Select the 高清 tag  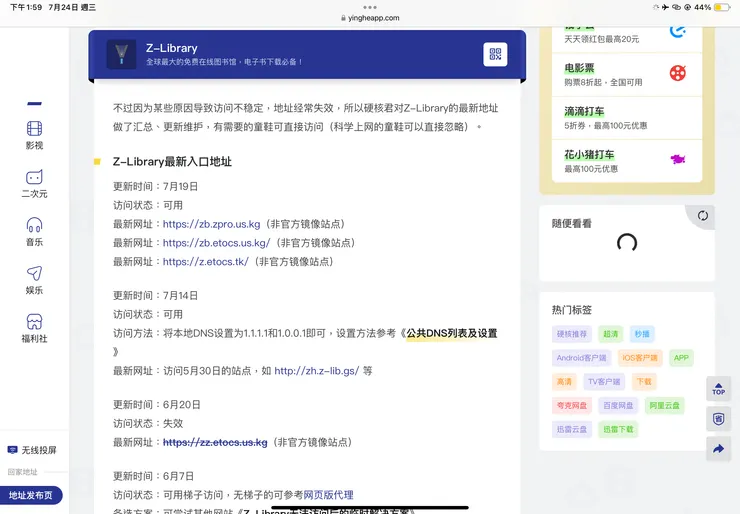pos(564,381)
